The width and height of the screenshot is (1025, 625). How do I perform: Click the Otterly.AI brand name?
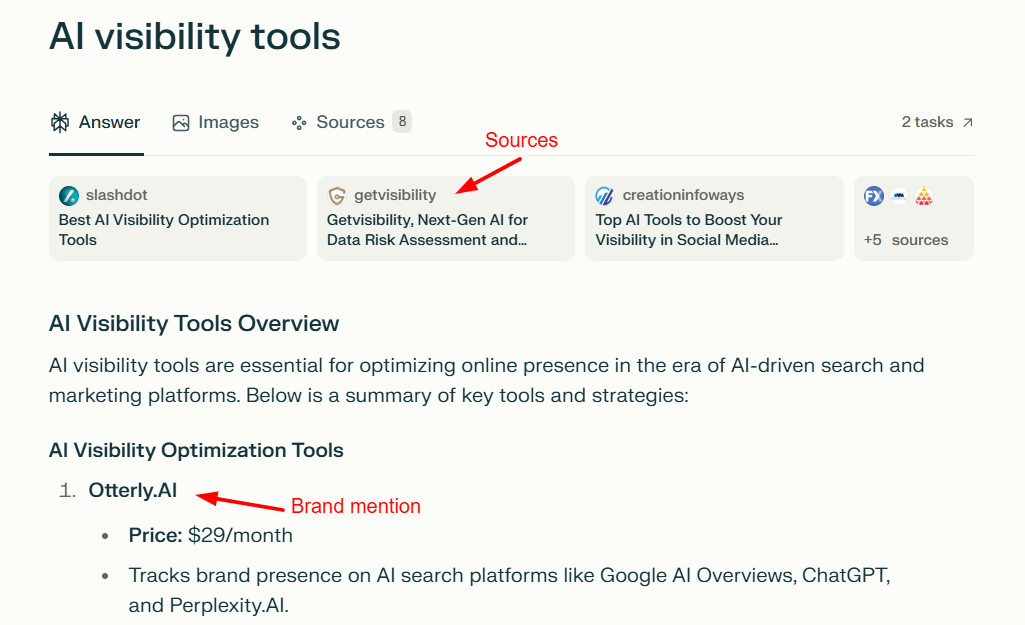point(133,490)
